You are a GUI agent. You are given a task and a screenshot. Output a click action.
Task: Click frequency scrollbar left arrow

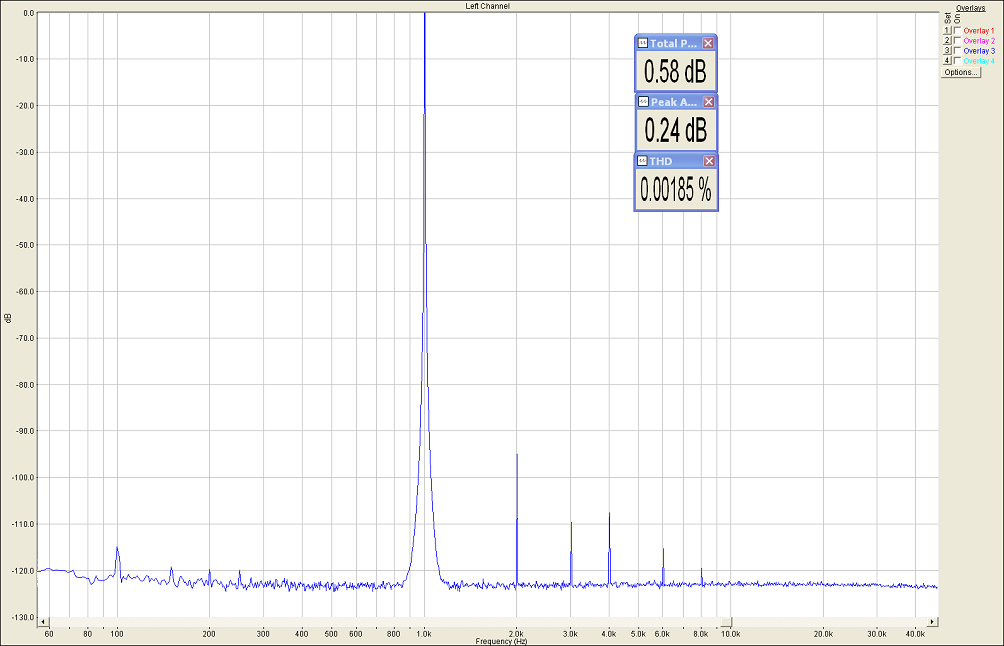coord(43,622)
